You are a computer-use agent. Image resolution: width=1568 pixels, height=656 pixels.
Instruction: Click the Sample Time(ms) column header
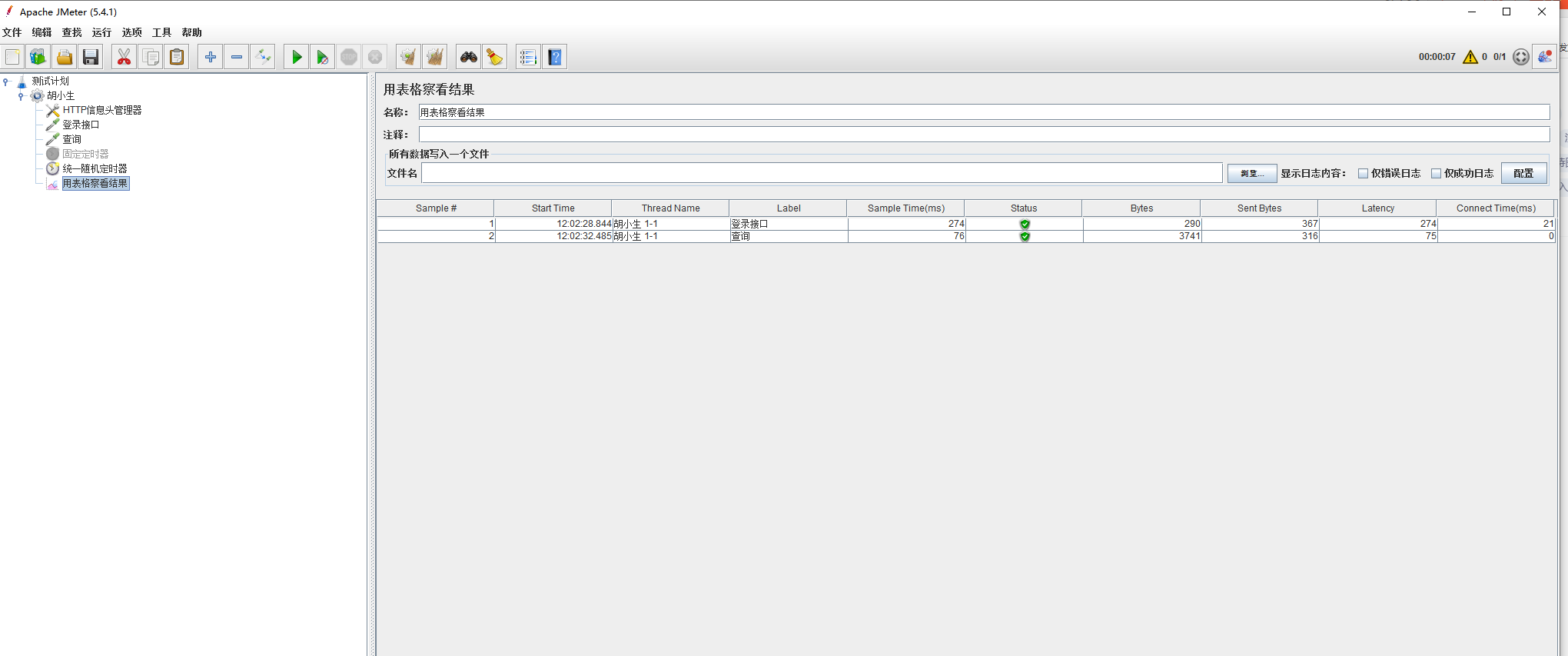point(906,208)
